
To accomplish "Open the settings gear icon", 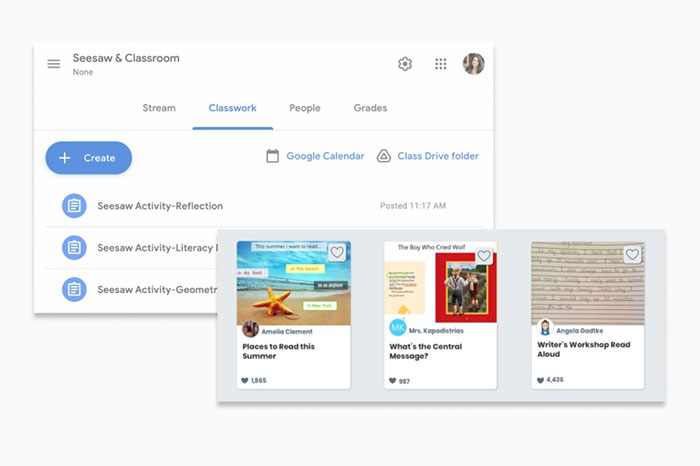I will pos(405,64).
